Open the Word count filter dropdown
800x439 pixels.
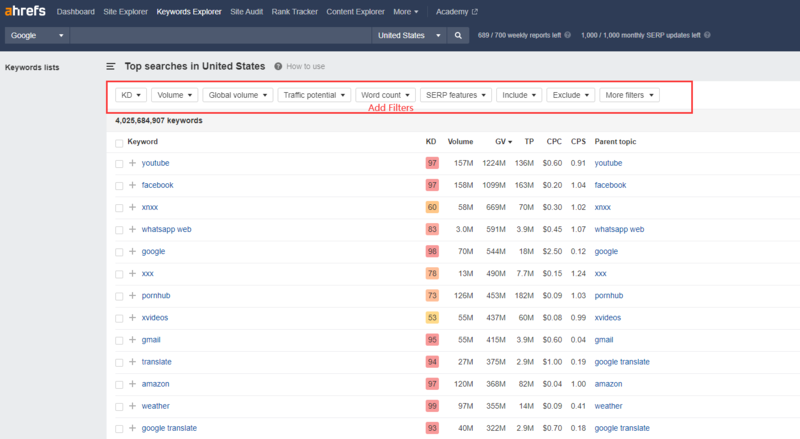pos(385,95)
